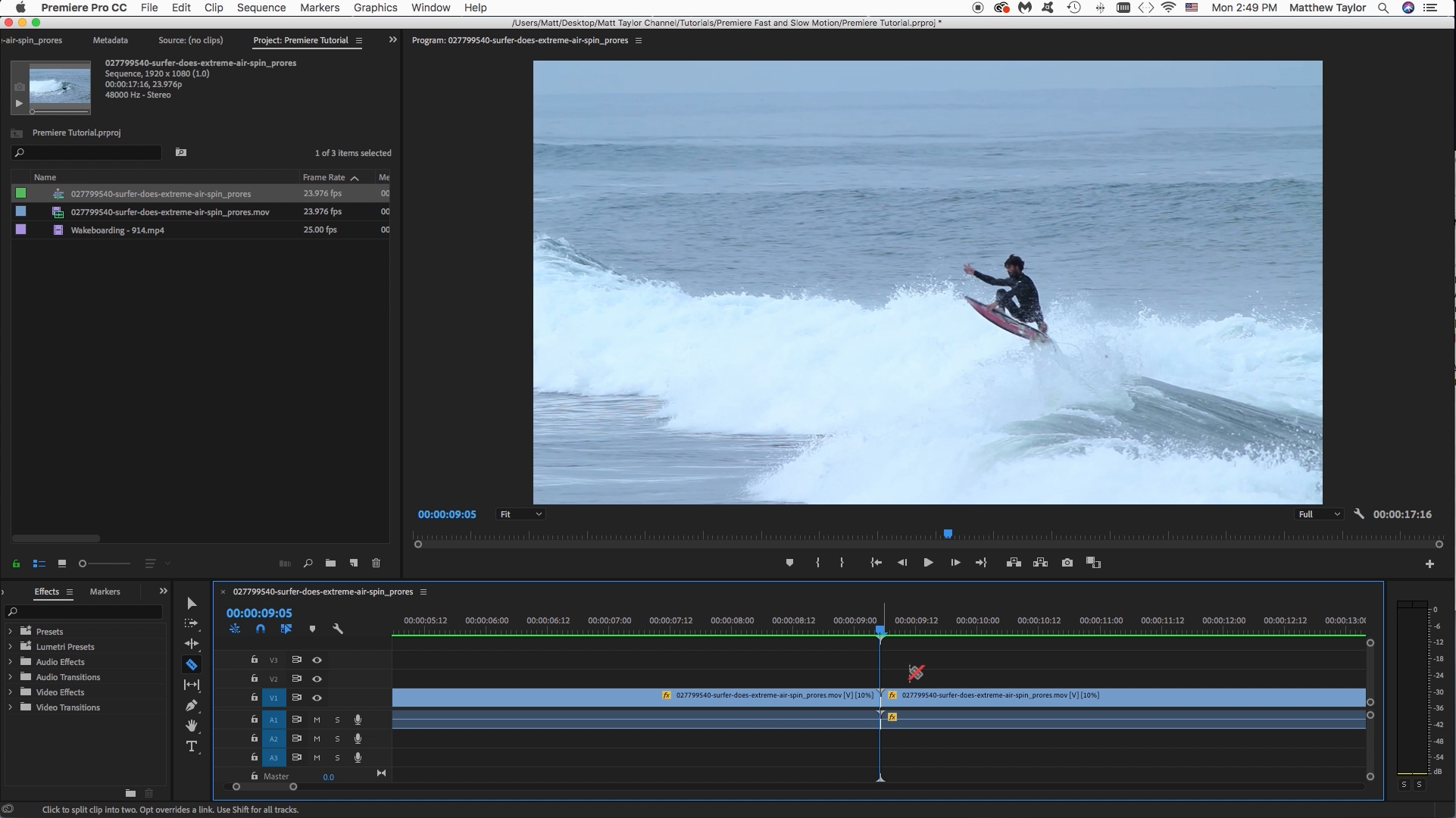Open Program monitor settings wrench

tap(1359, 514)
